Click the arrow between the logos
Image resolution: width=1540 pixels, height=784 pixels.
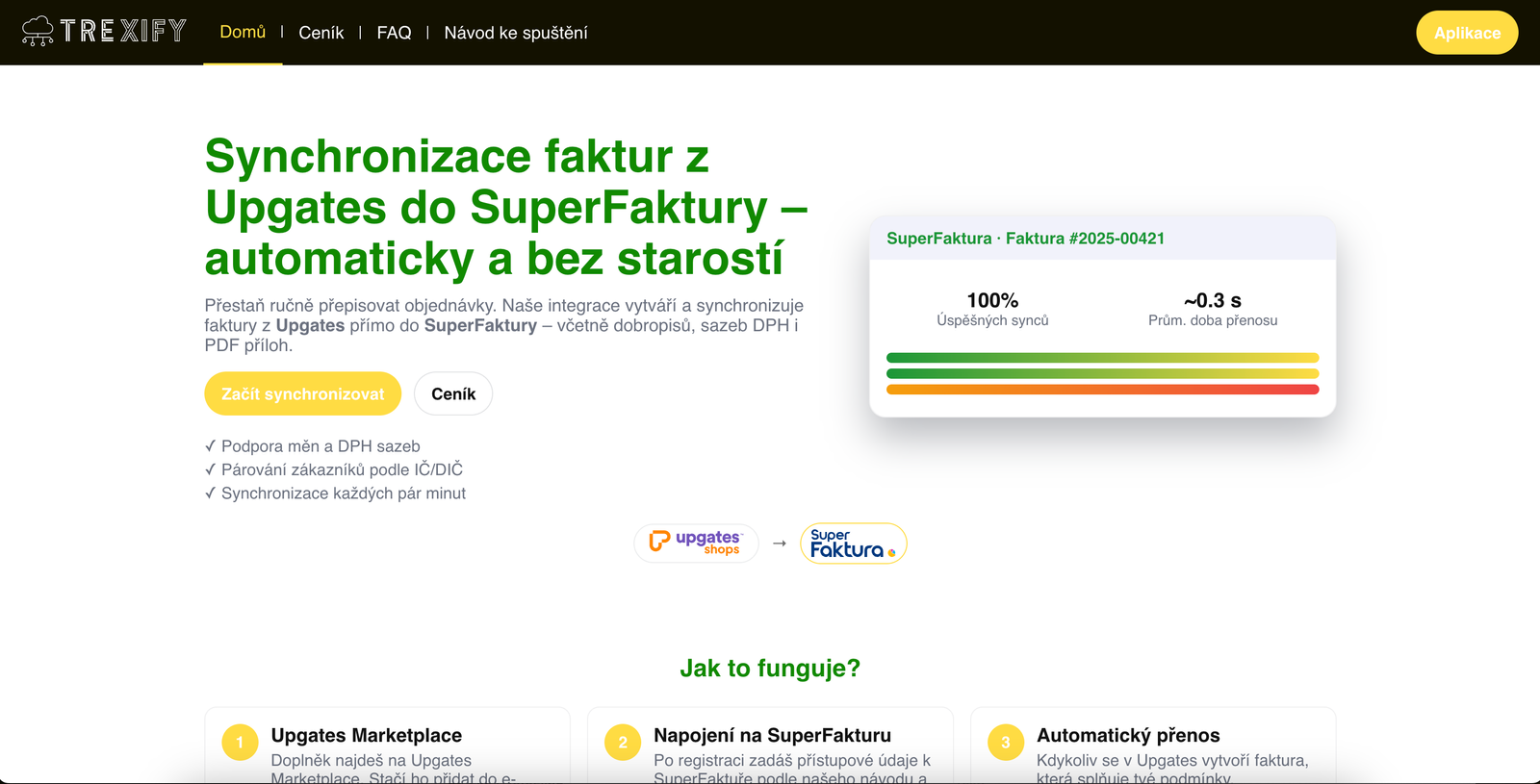pyautogui.click(x=780, y=544)
